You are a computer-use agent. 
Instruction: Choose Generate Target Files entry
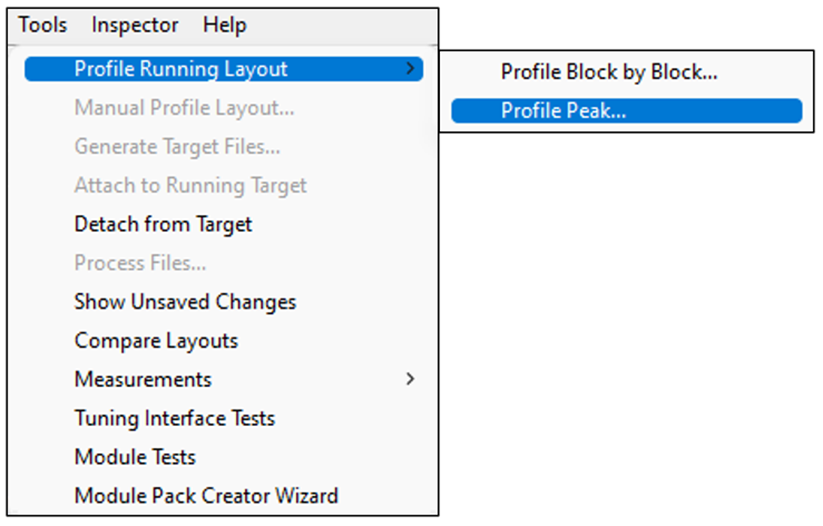pyautogui.click(x=177, y=147)
